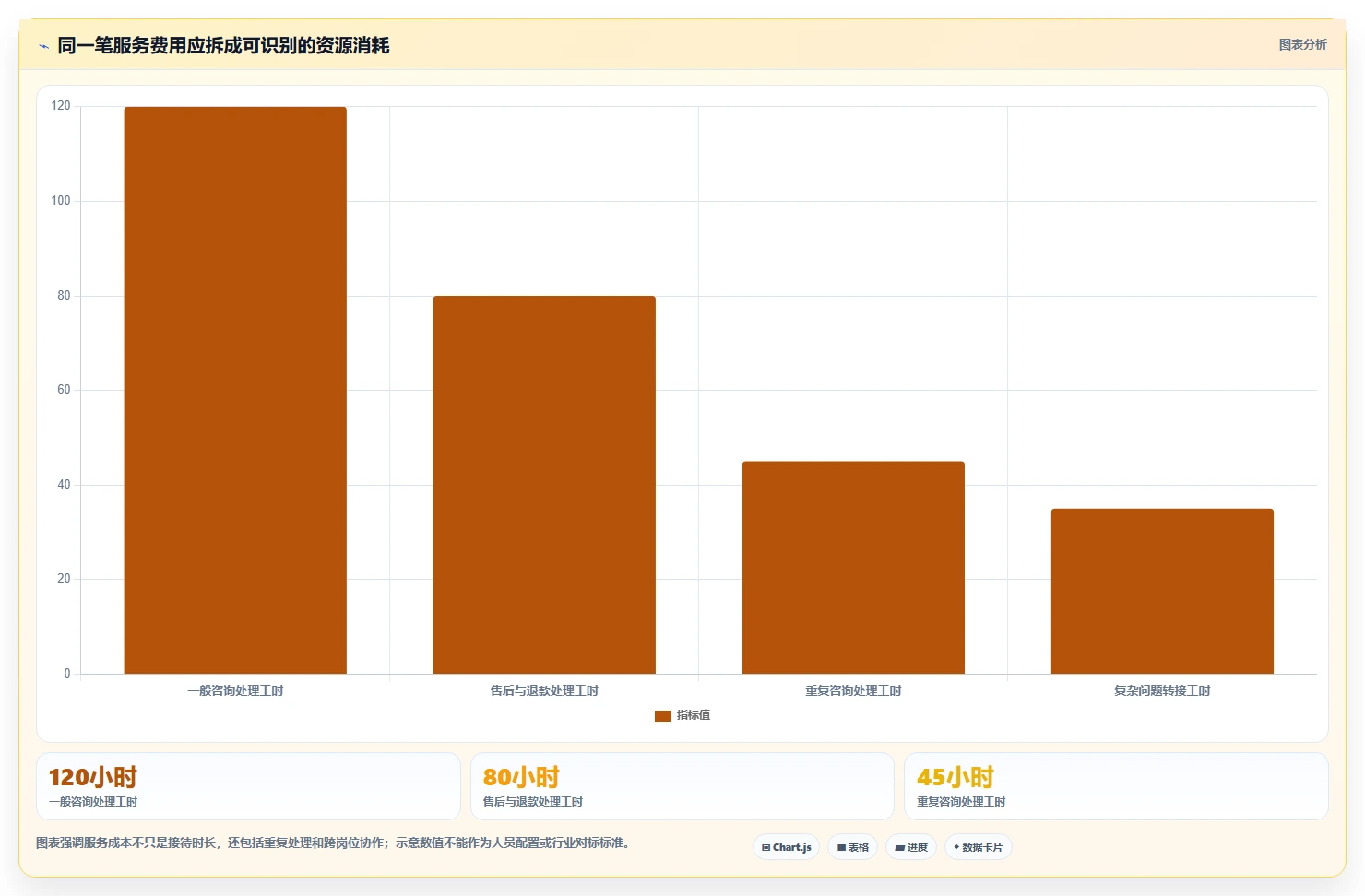Image resolution: width=1365 pixels, height=896 pixels.
Task: Click the 45小时 stat value
Action: click(955, 777)
